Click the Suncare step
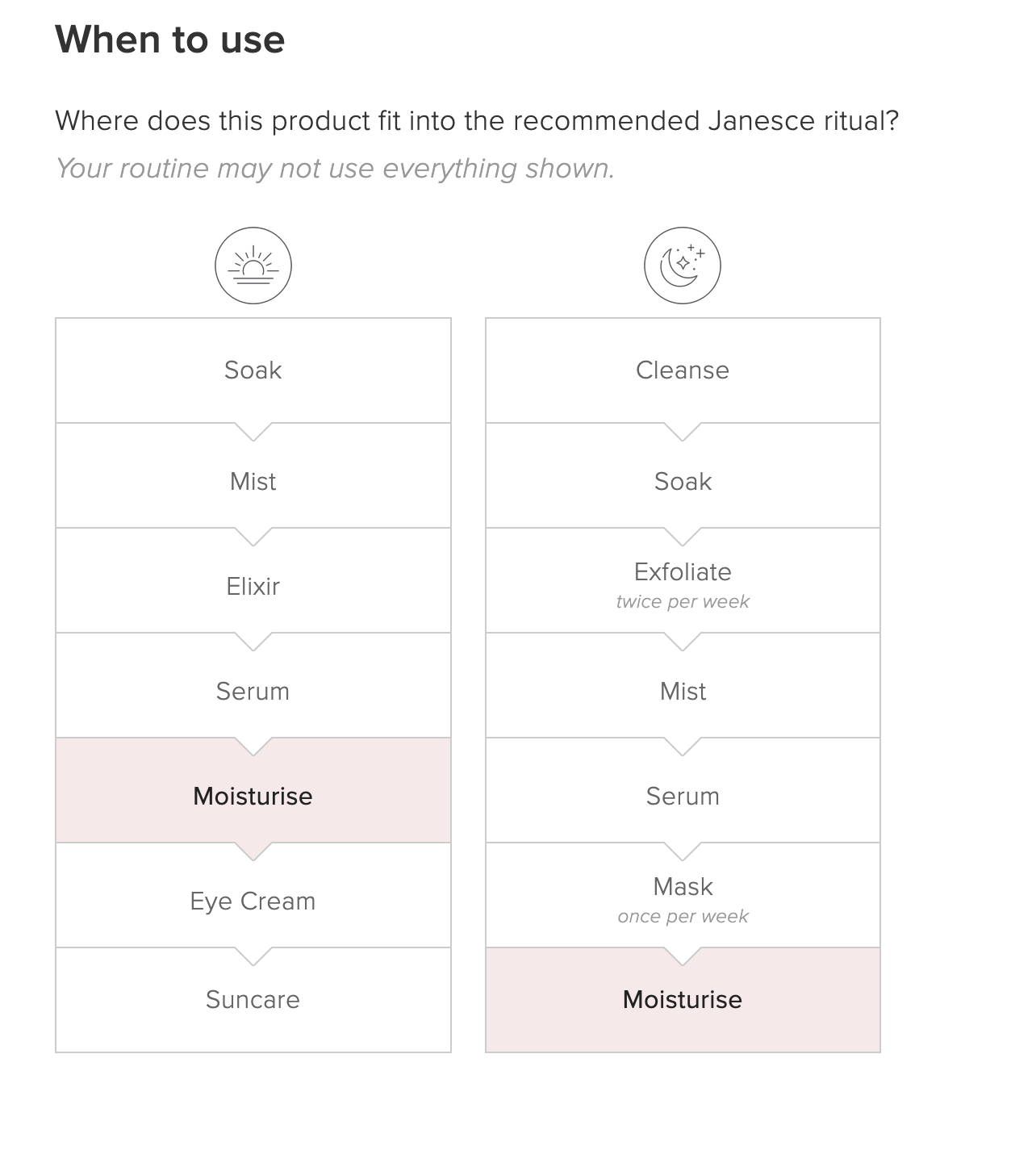 point(253,1000)
